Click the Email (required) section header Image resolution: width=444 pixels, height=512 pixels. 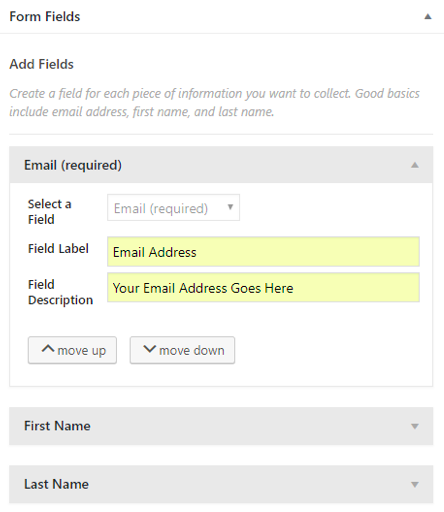(221, 165)
